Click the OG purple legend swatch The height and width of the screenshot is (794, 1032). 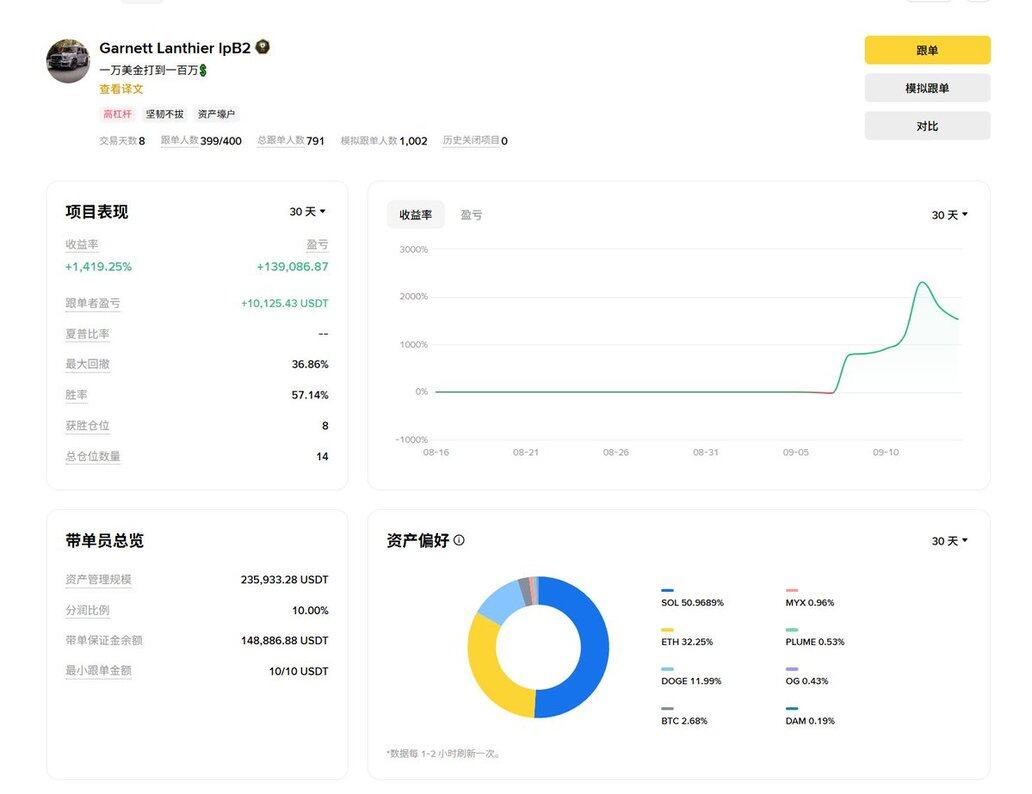coord(791,668)
